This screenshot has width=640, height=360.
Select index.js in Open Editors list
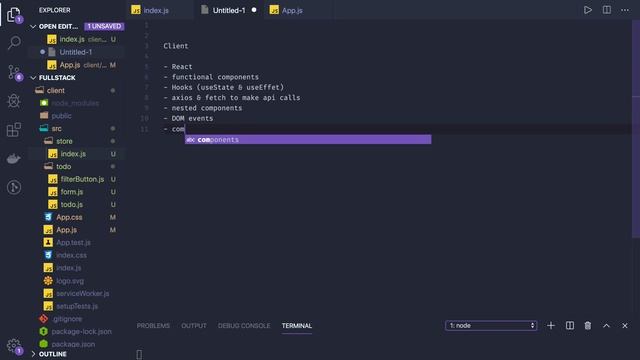point(76,39)
